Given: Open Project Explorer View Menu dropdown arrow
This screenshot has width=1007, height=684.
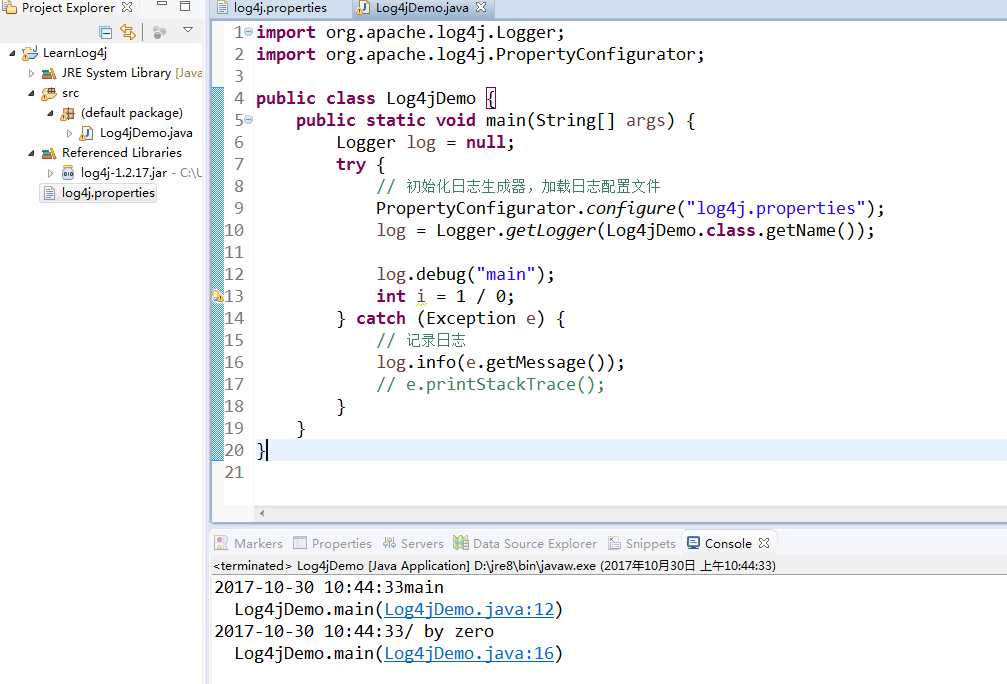Looking at the screenshot, I should click(188, 30).
